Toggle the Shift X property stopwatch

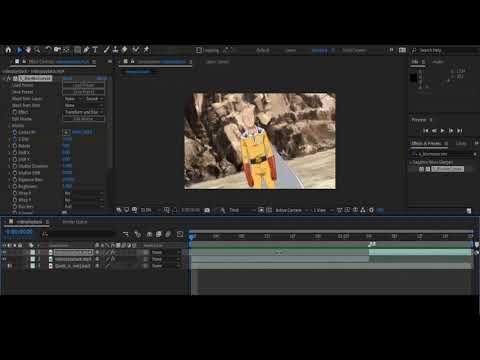15,152
